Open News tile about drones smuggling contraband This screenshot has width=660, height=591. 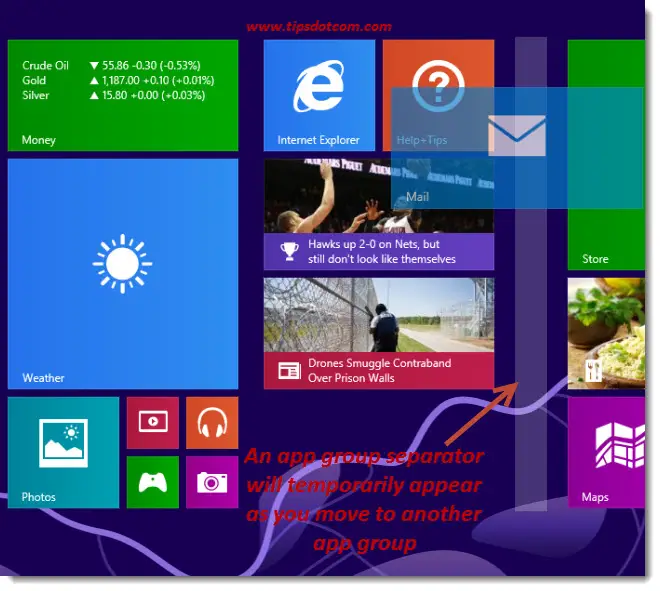tap(379, 333)
